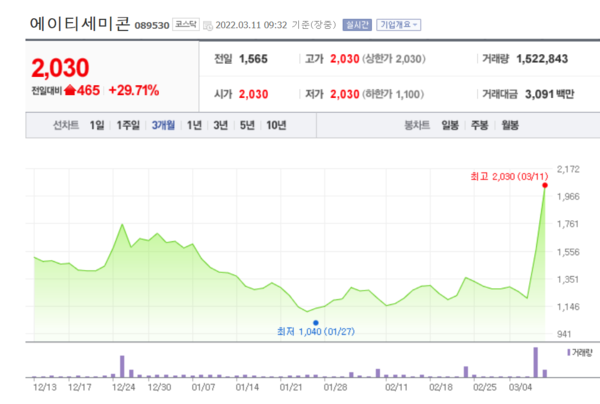This screenshot has width=600, height=404.
Task: Select the 1주일 line chart tab
Action: 128,125
